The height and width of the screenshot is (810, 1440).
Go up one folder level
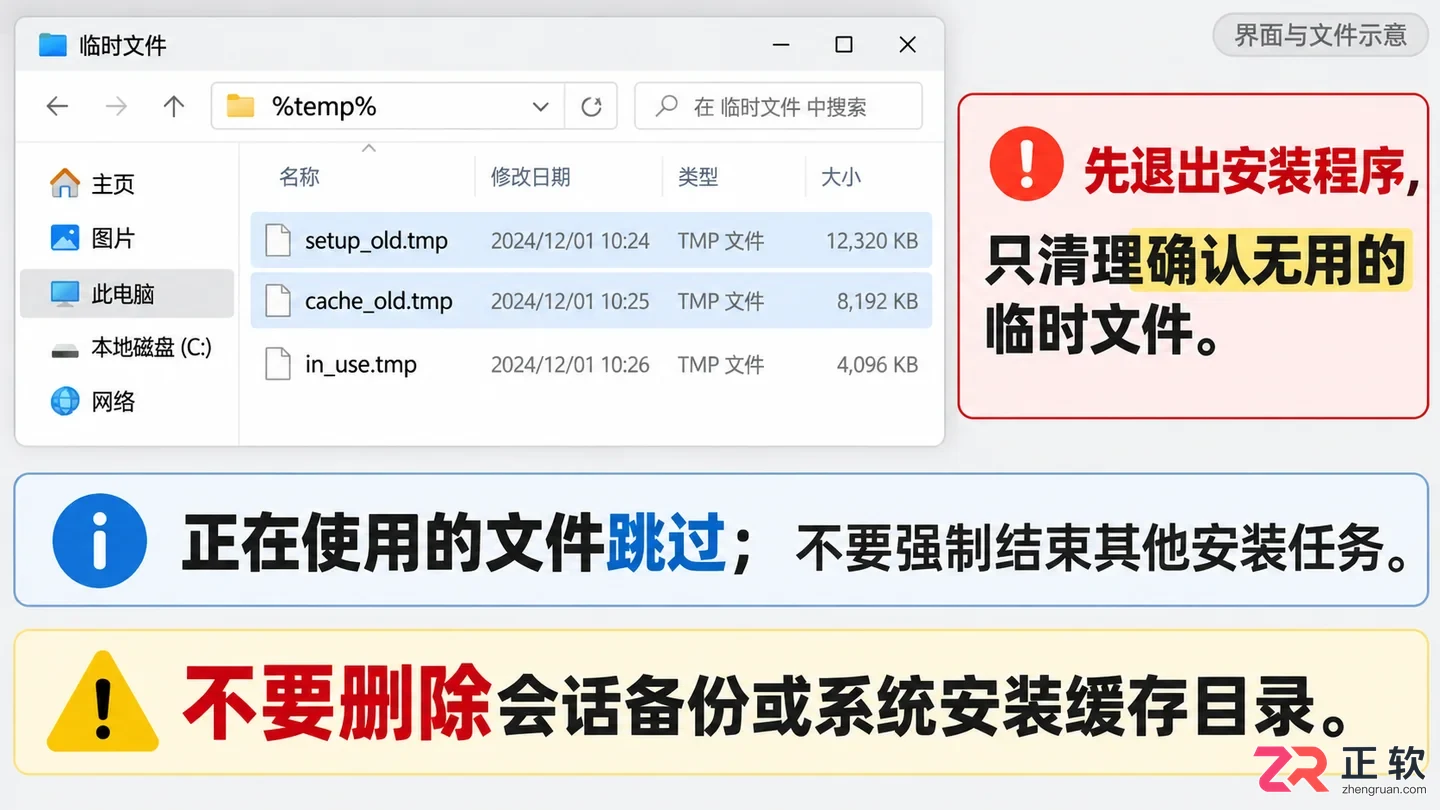pyautogui.click(x=174, y=106)
